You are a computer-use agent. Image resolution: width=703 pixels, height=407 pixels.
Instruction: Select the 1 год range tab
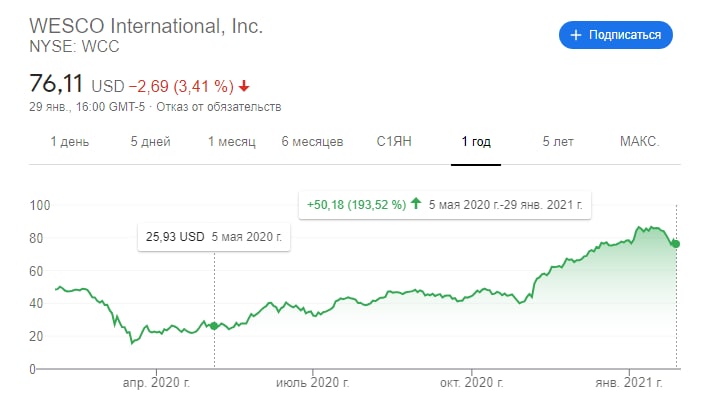click(476, 142)
